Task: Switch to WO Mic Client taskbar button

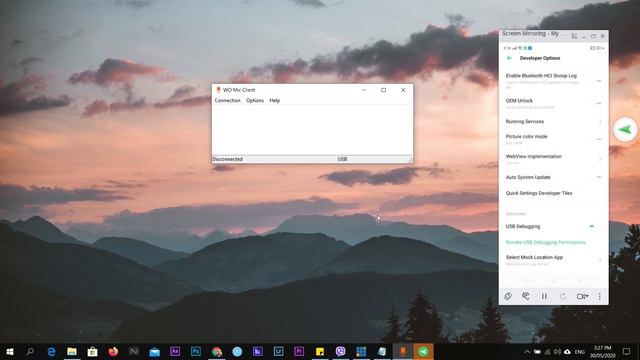Action: (402, 351)
